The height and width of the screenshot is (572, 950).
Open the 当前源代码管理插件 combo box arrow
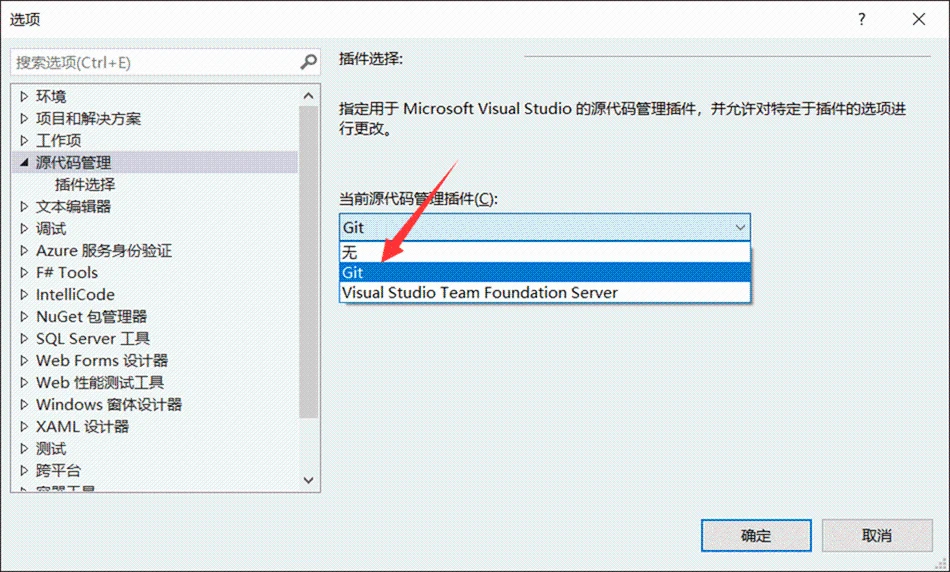[x=740, y=227]
